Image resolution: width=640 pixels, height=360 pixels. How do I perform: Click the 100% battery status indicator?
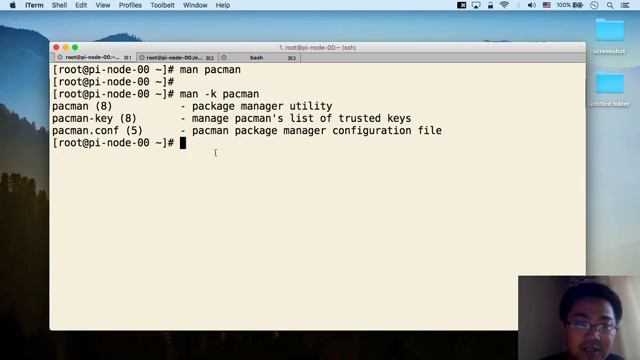pos(570,5)
